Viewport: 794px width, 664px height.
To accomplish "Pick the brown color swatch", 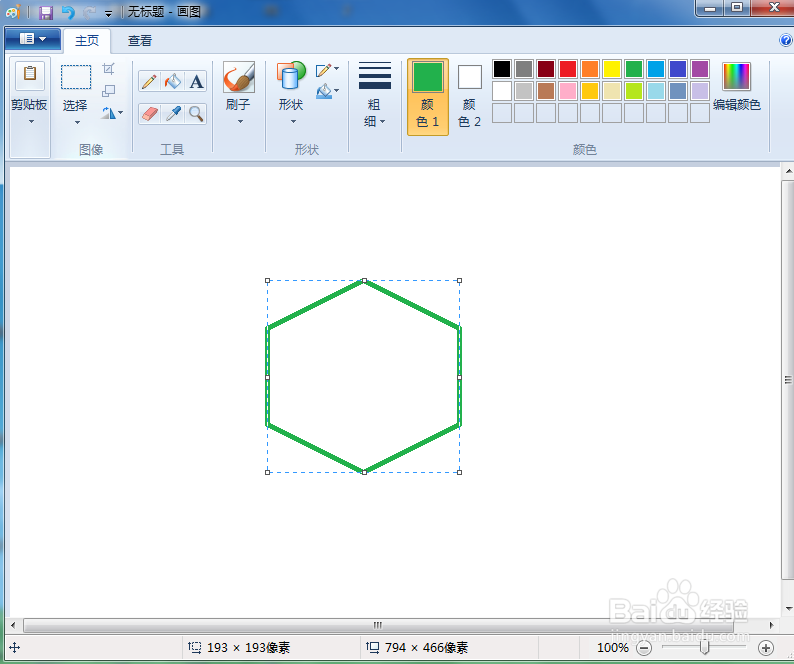I will click(x=546, y=91).
